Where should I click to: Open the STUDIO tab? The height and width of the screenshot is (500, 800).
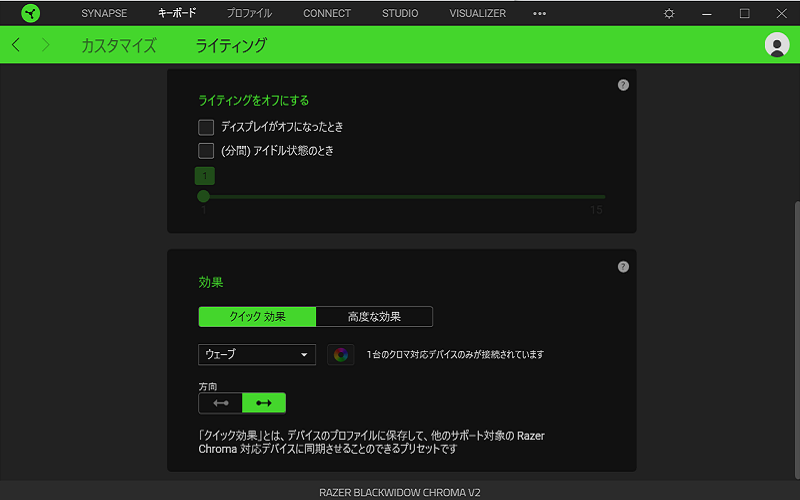pyautogui.click(x=400, y=13)
